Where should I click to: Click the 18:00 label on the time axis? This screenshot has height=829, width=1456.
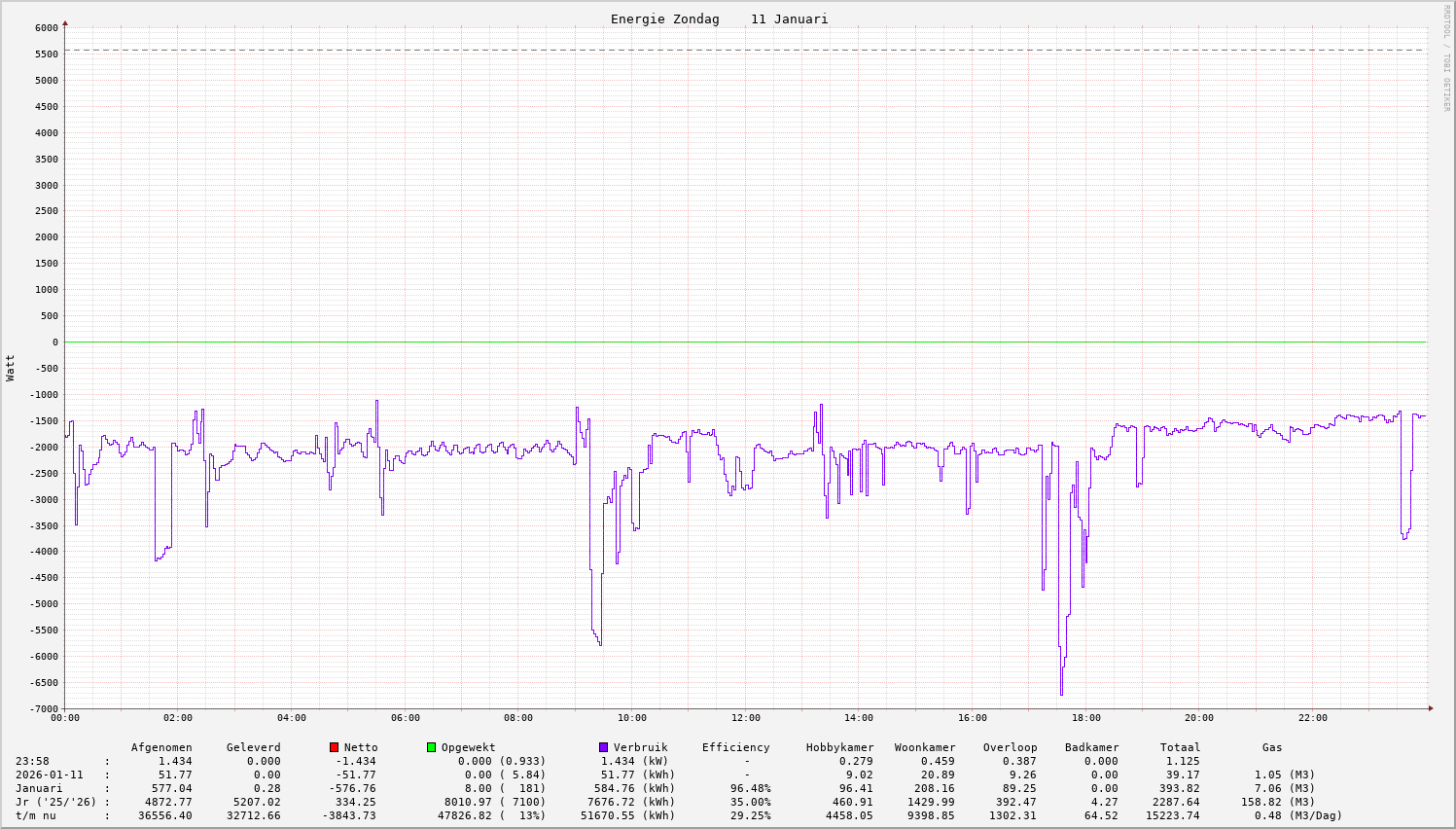click(x=1085, y=718)
